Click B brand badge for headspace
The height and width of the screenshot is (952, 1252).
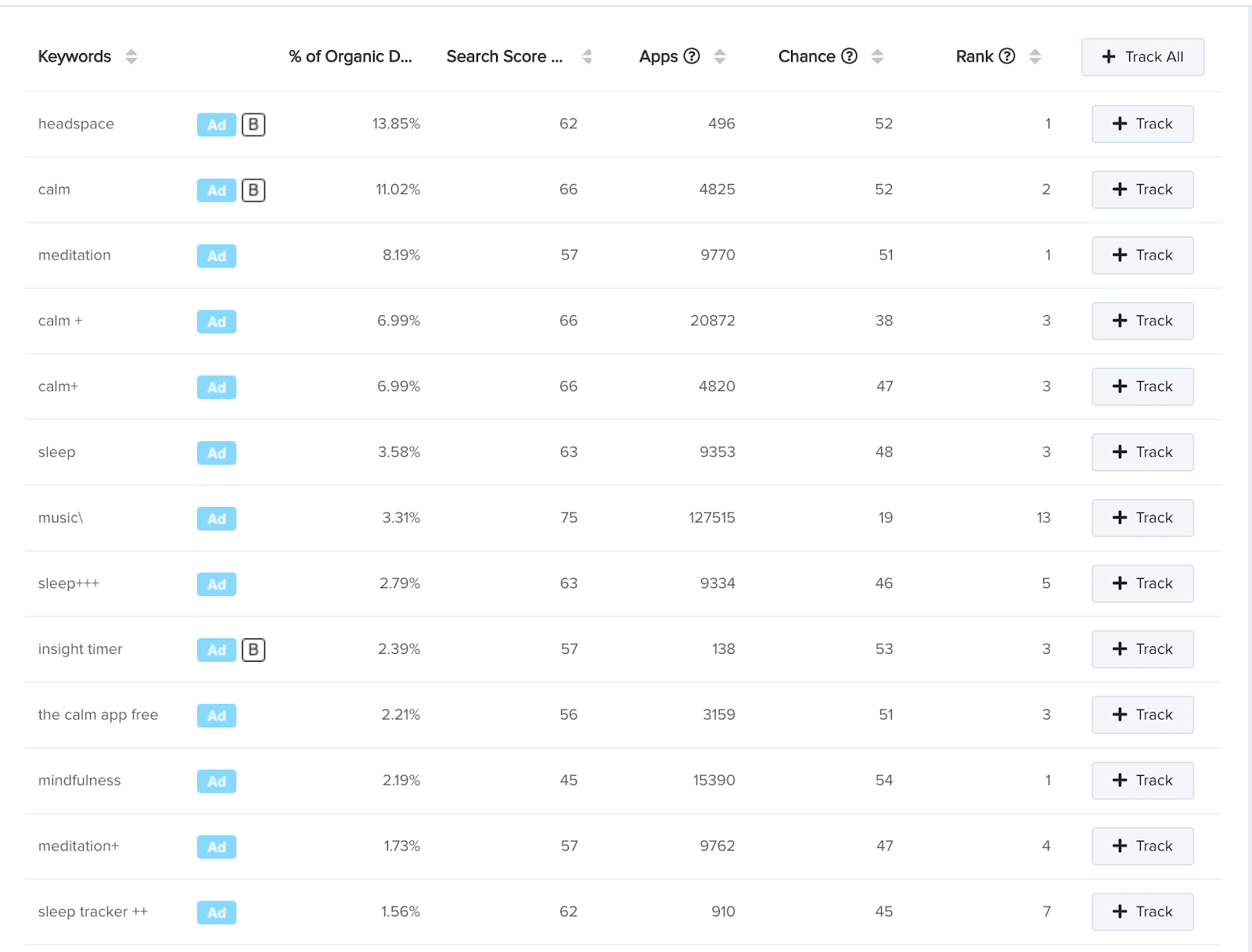click(254, 124)
